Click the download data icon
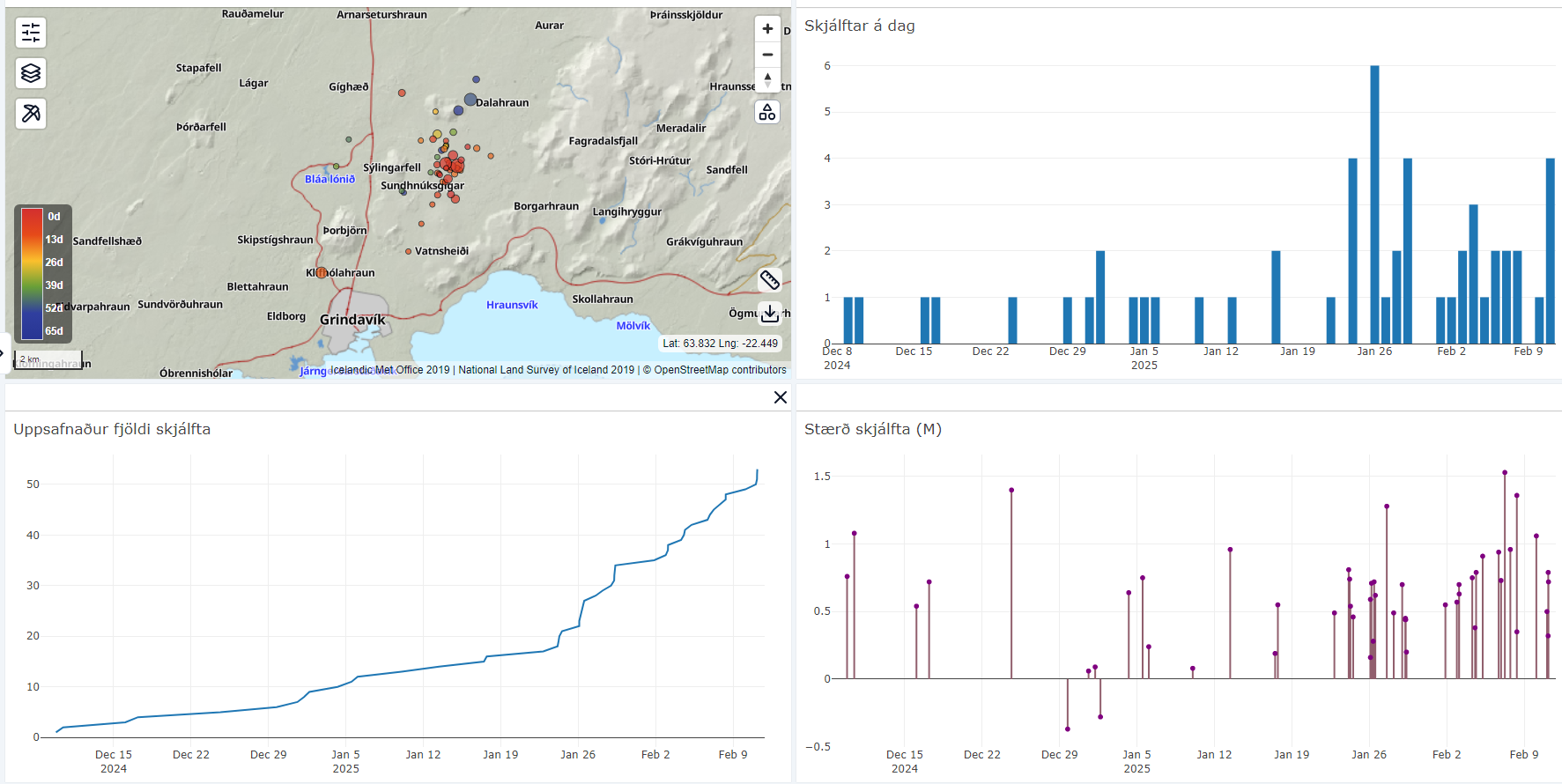The height and width of the screenshot is (784, 1562). coord(769,314)
